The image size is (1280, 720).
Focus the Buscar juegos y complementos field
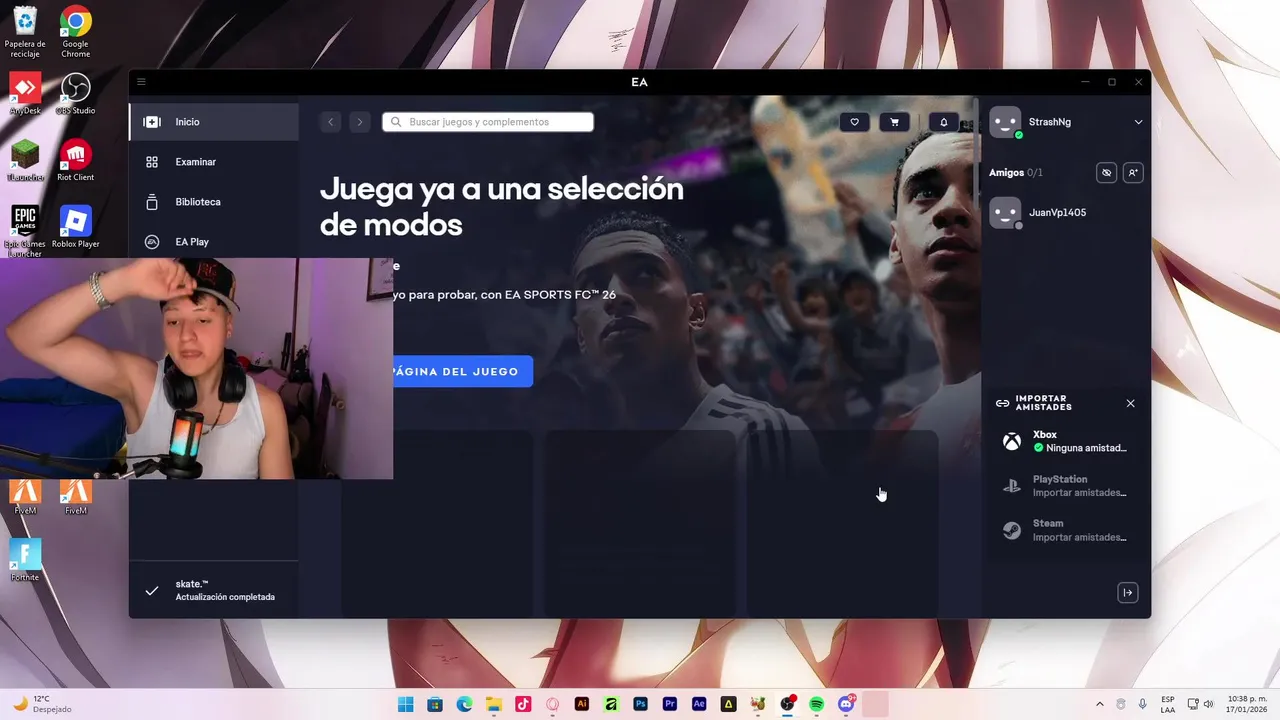(488, 122)
